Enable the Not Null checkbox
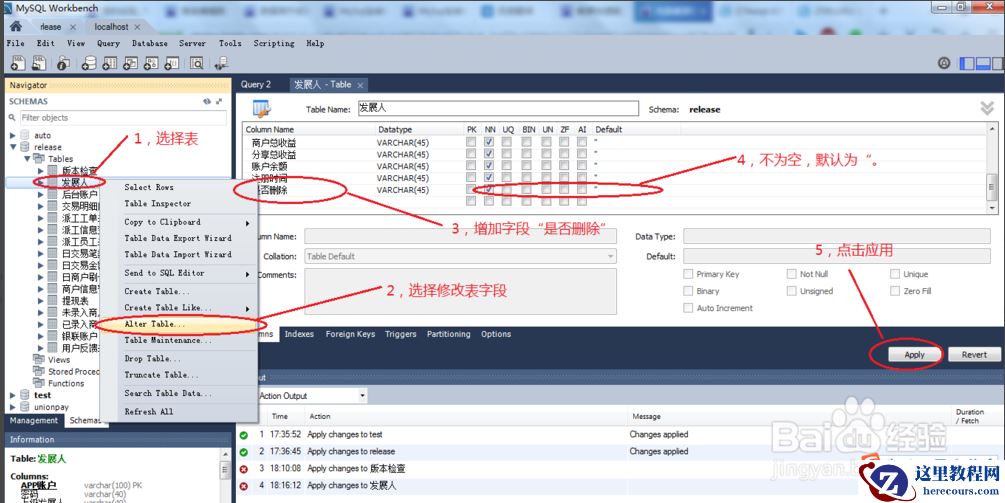Screen dimensions: 1005x503 (792, 274)
